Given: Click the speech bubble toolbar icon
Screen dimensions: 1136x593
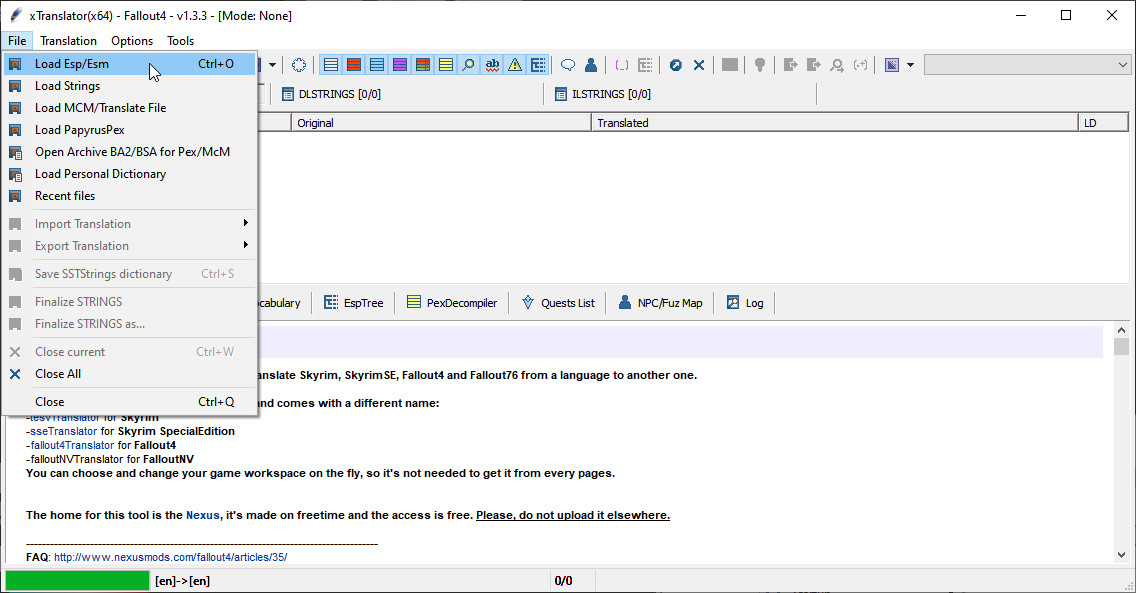Looking at the screenshot, I should click(568, 65).
